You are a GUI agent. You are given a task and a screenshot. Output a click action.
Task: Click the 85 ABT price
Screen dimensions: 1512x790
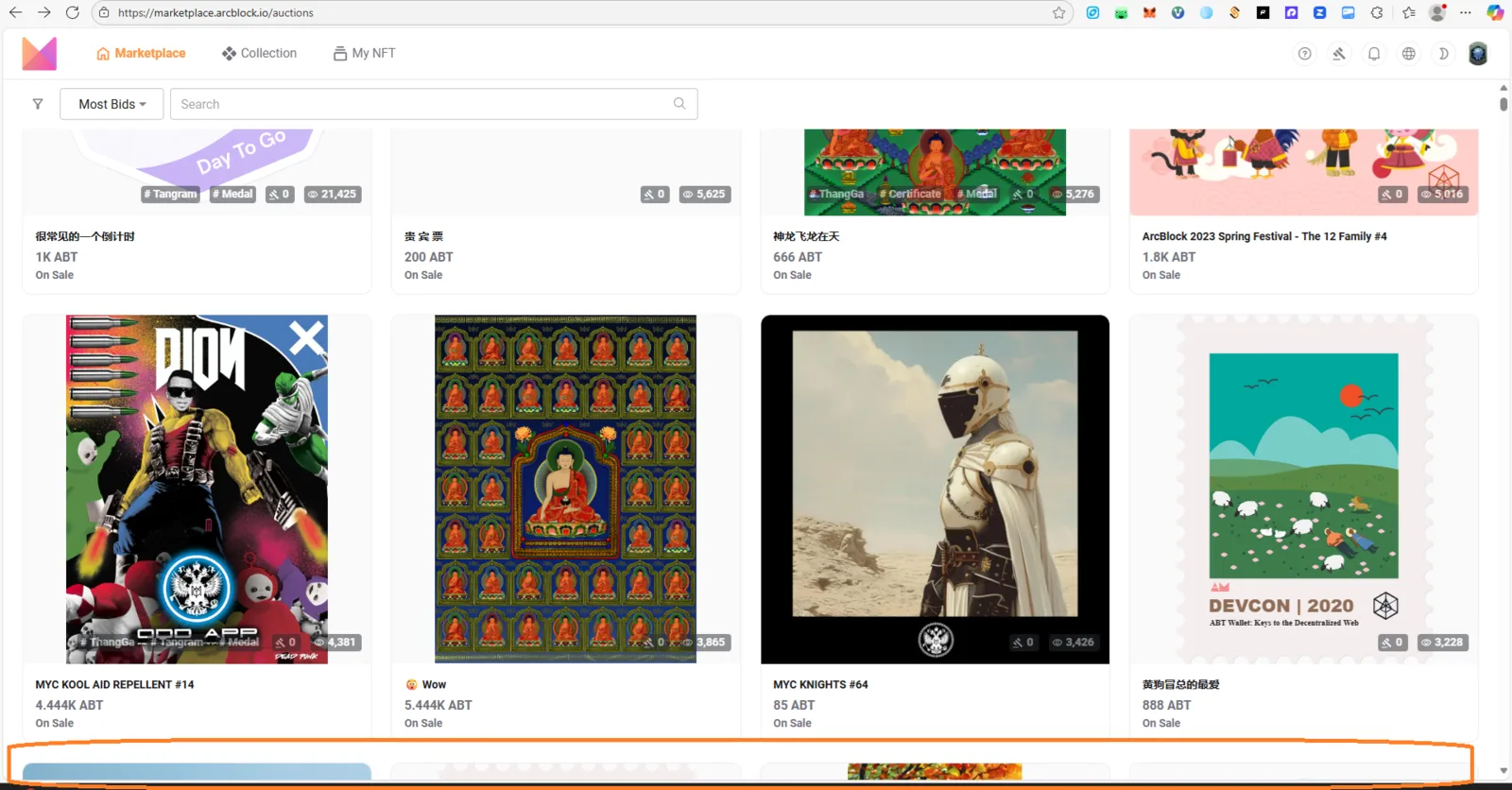pos(794,705)
